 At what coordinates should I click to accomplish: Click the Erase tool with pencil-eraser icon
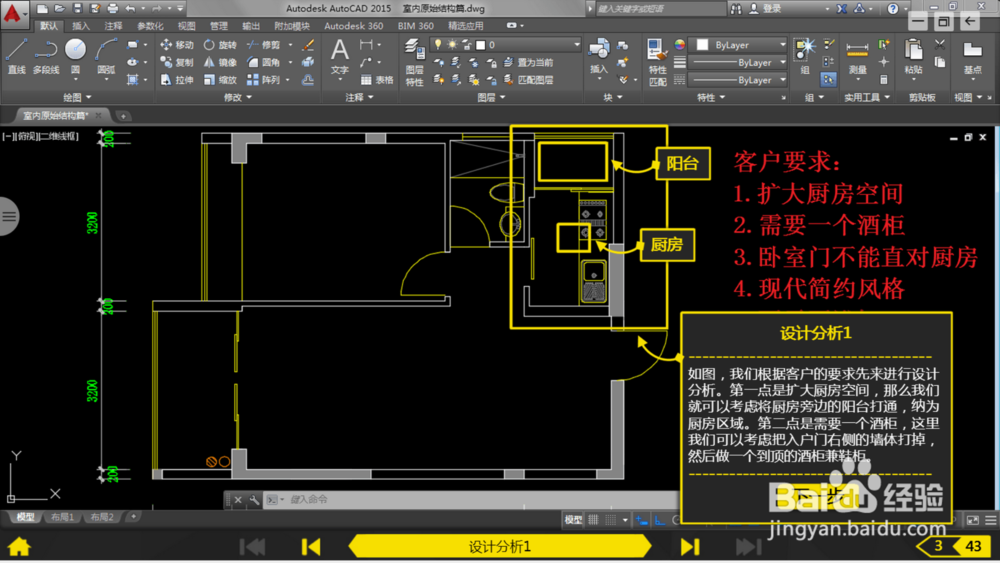(308, 45)
